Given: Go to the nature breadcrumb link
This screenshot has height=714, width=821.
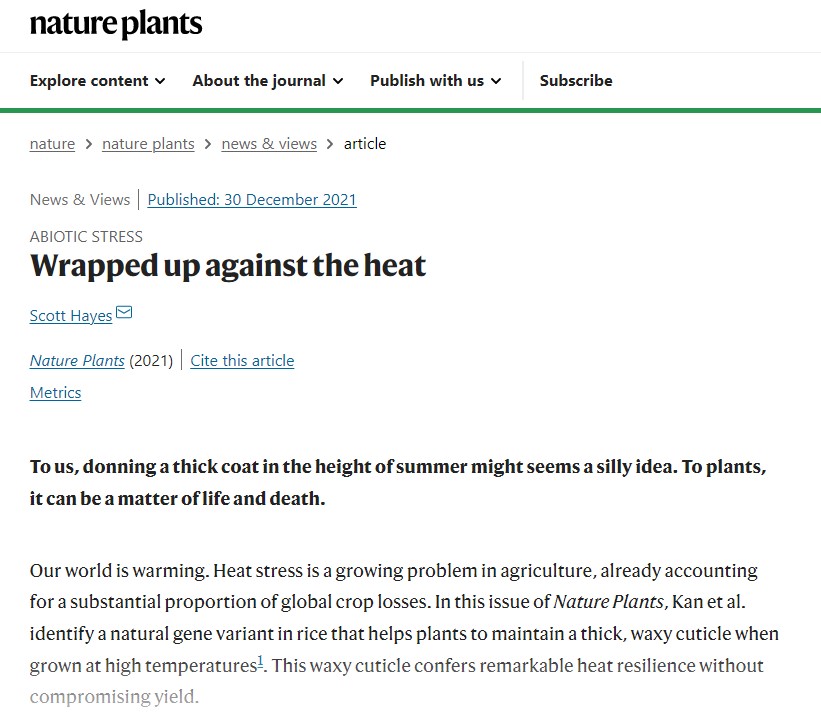Looking at the screenshot, I should pyautogui.click(x=52, y=144).
